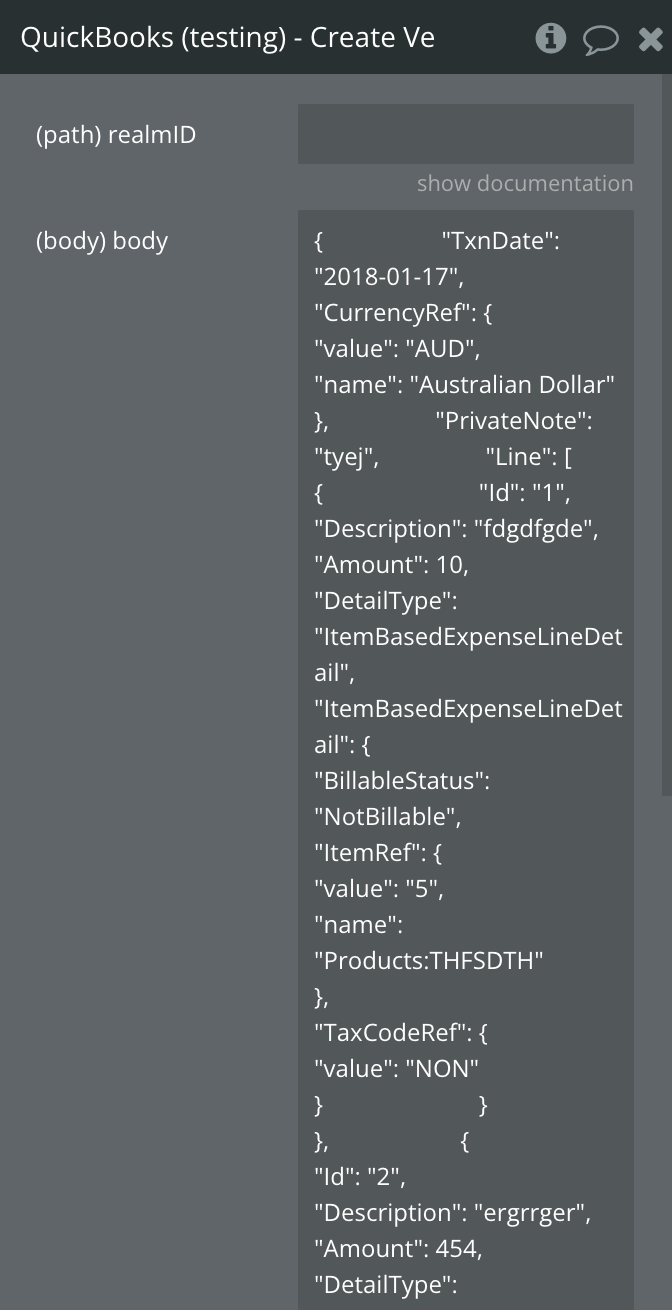672x1310 pixels.
Task: Click the (path) realmID label
Action: click(116, 135)
